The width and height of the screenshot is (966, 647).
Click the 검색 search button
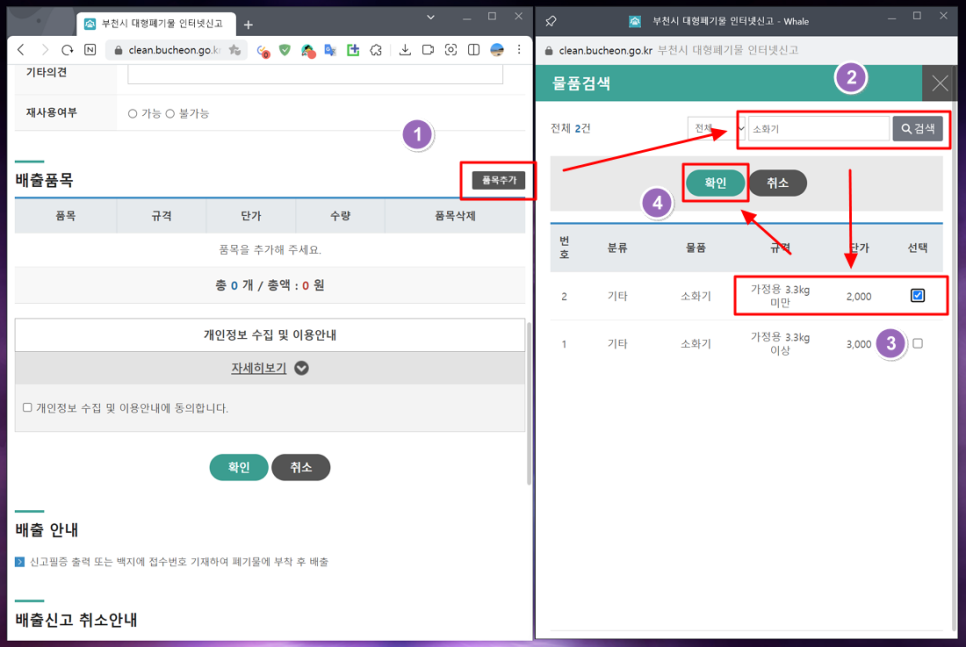(917, 129)
